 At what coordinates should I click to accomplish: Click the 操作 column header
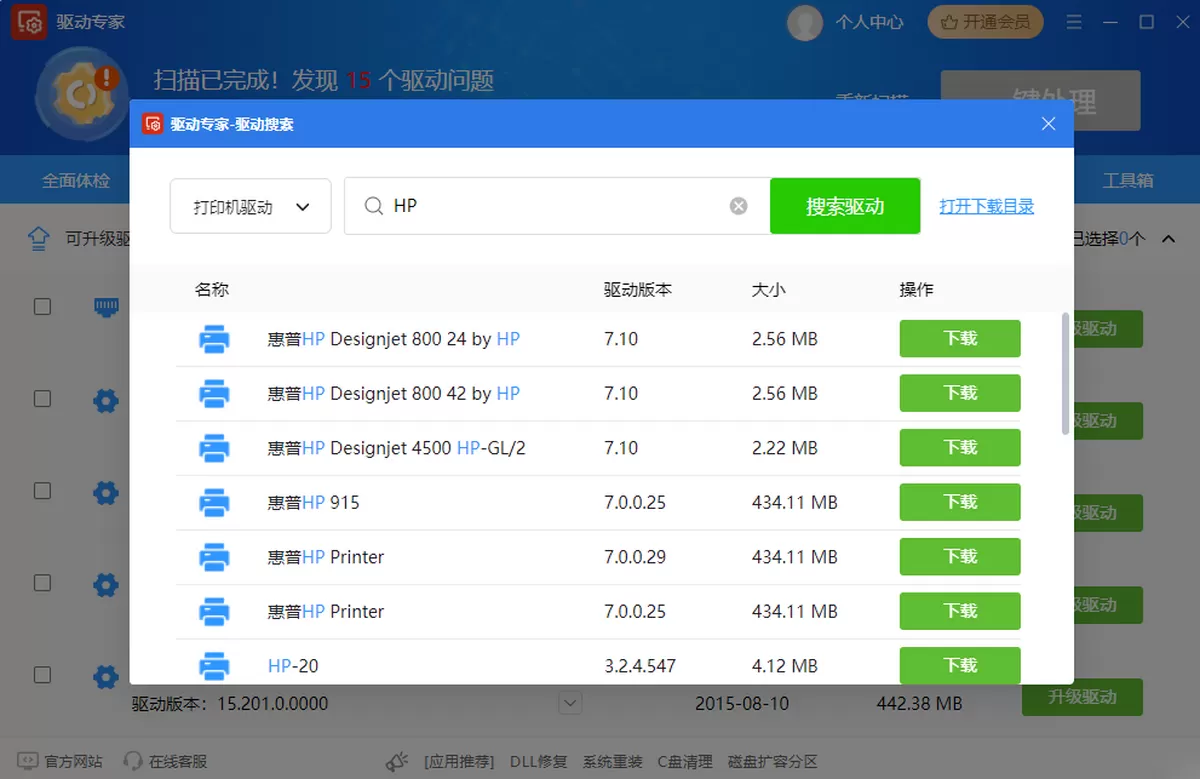point(917,290)
